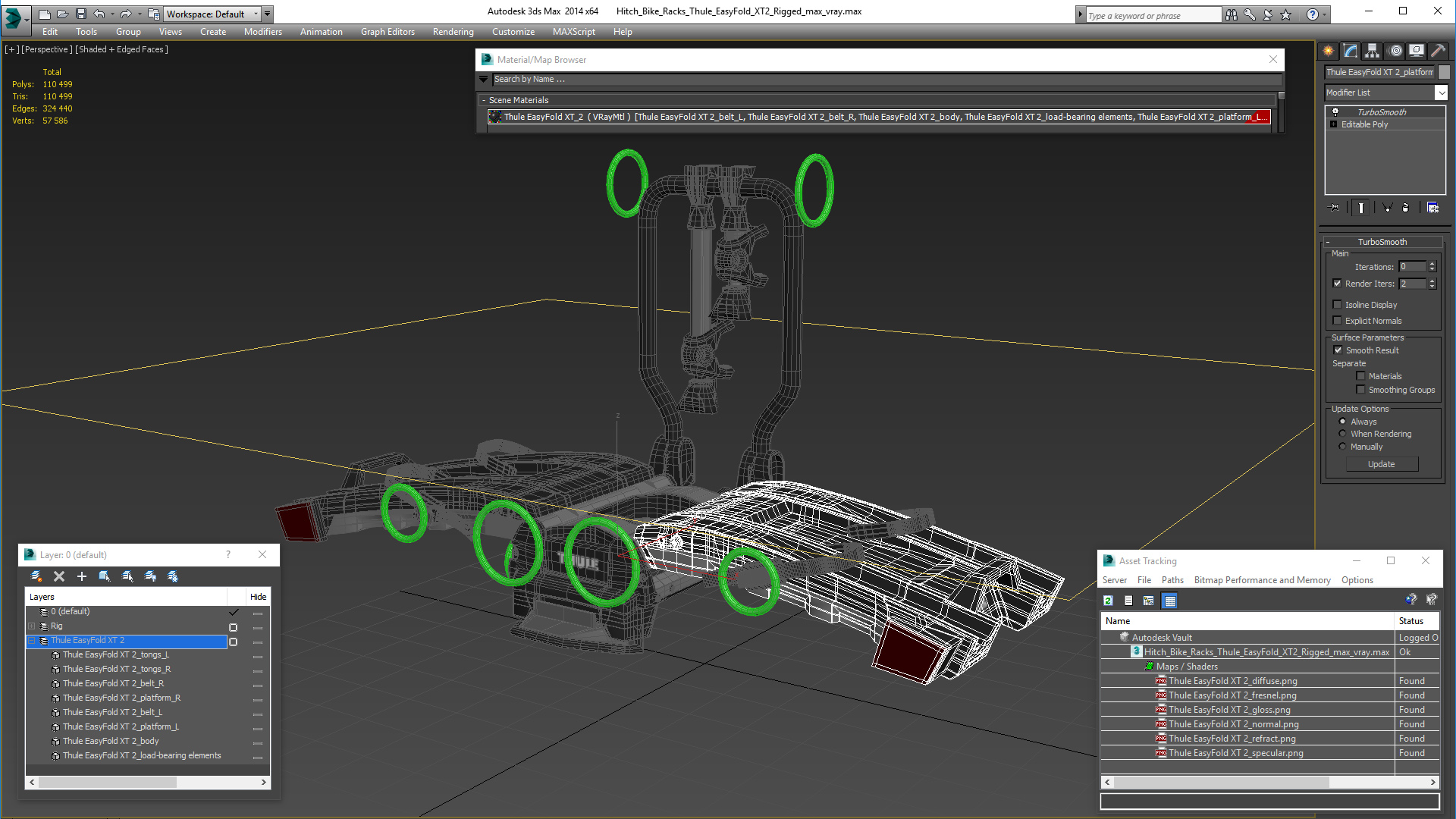This screenshot has height=819, width=1456.
Task: Click Remove Modifier trash icon
Action: [1405, 208]
